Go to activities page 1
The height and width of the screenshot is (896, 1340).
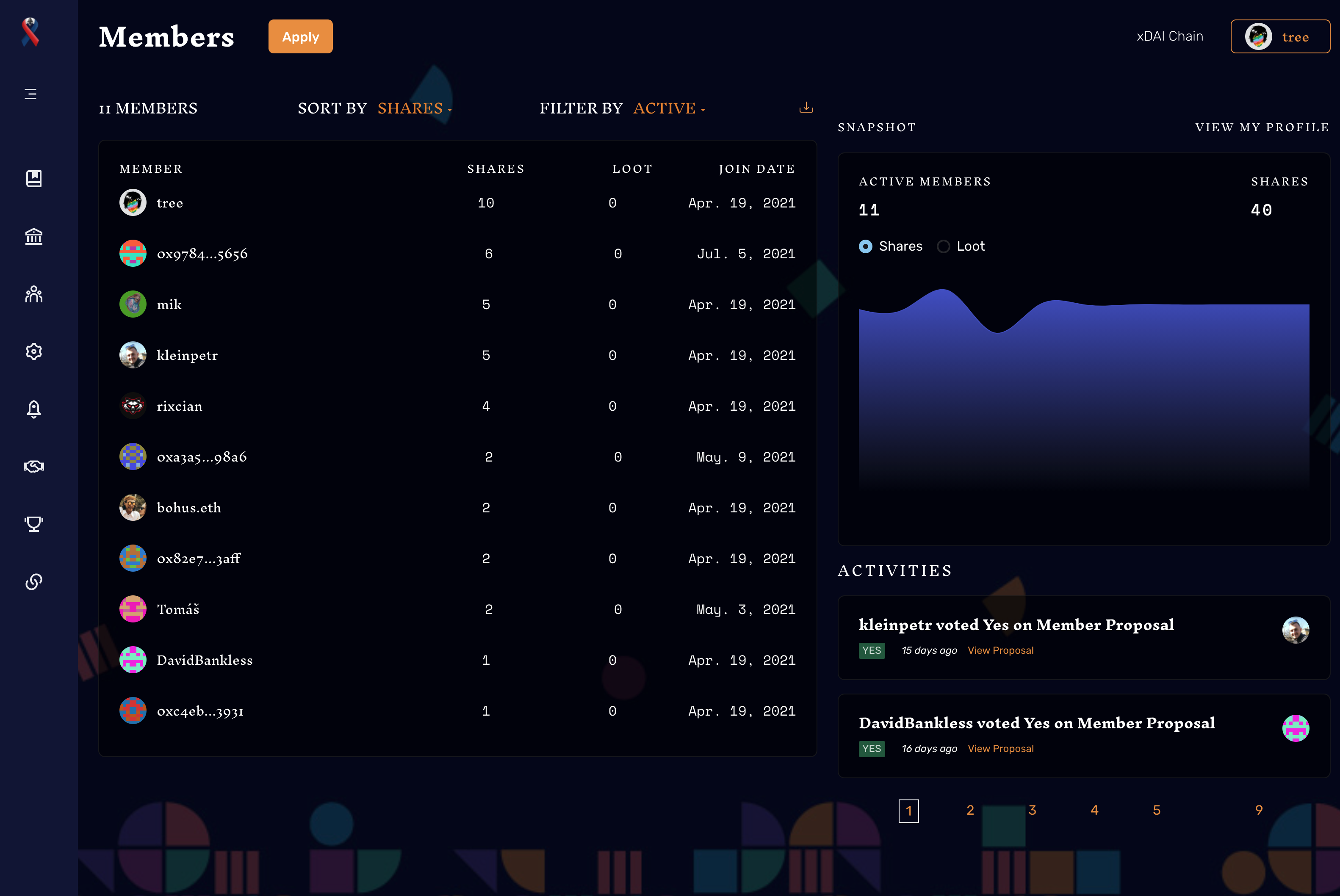pyautogui.click(x=908, y=811)
